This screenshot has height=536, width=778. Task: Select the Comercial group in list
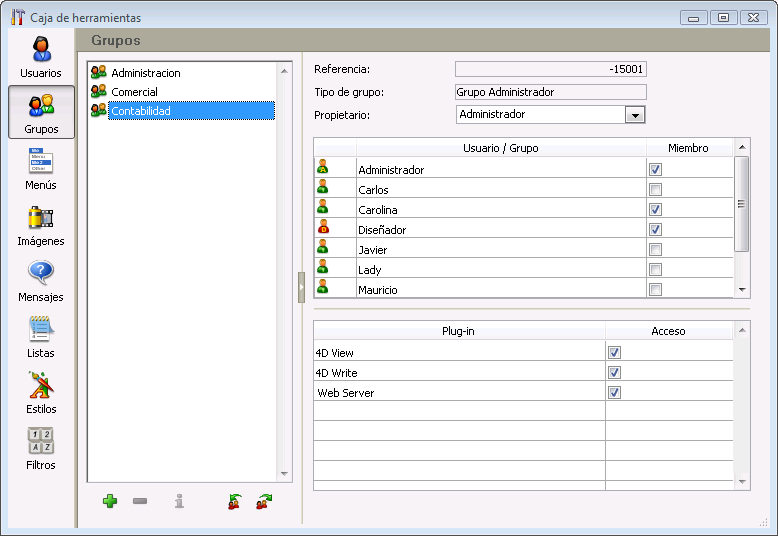134,92
